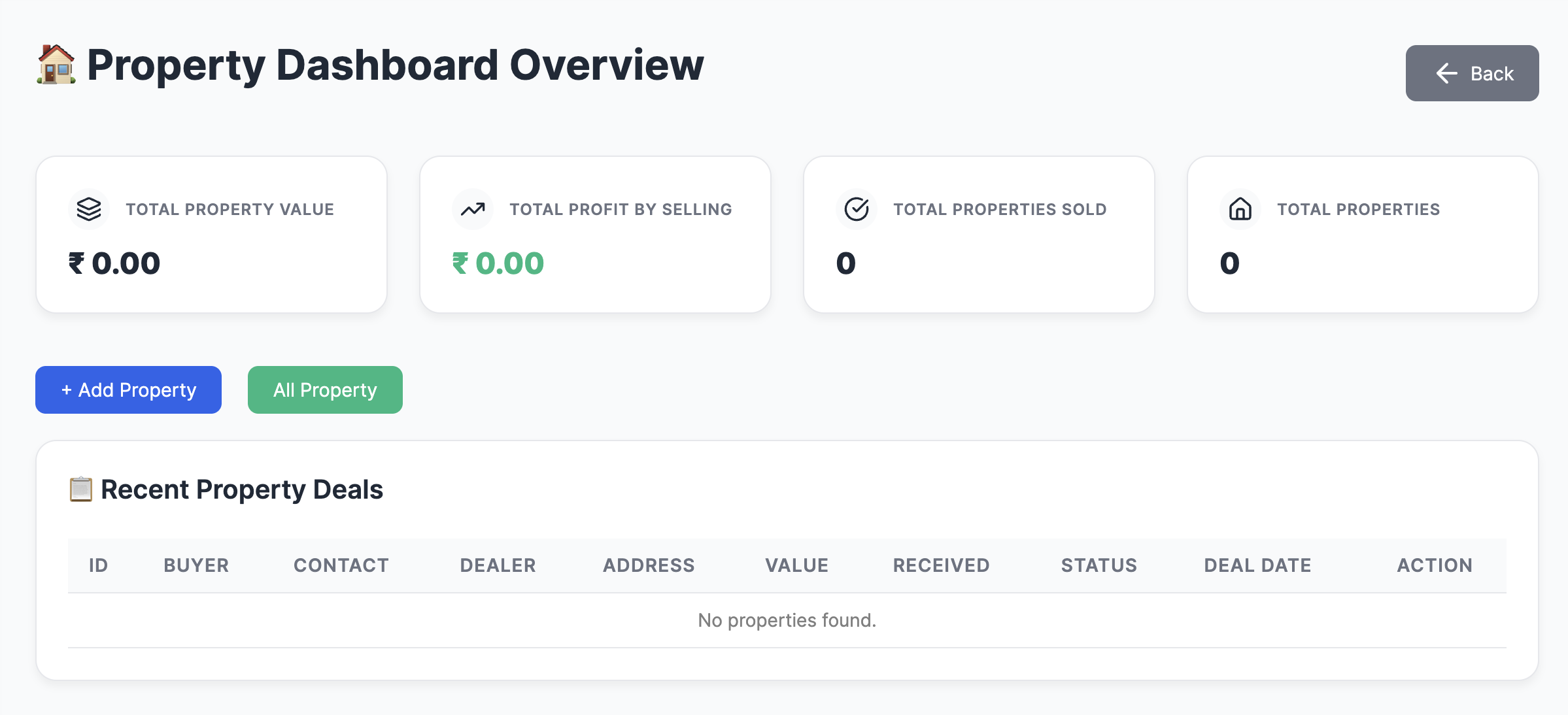Click the Address column header

click(x=649, y=565)
